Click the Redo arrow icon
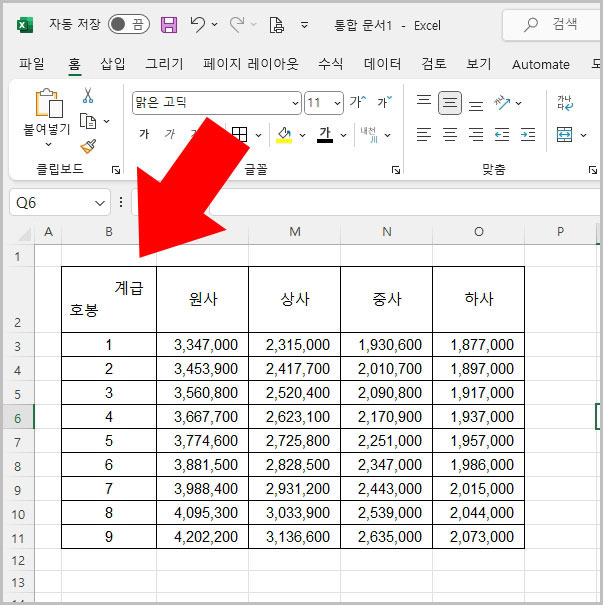This screenshot has width=603, height=605. click(x=237, y=25)
